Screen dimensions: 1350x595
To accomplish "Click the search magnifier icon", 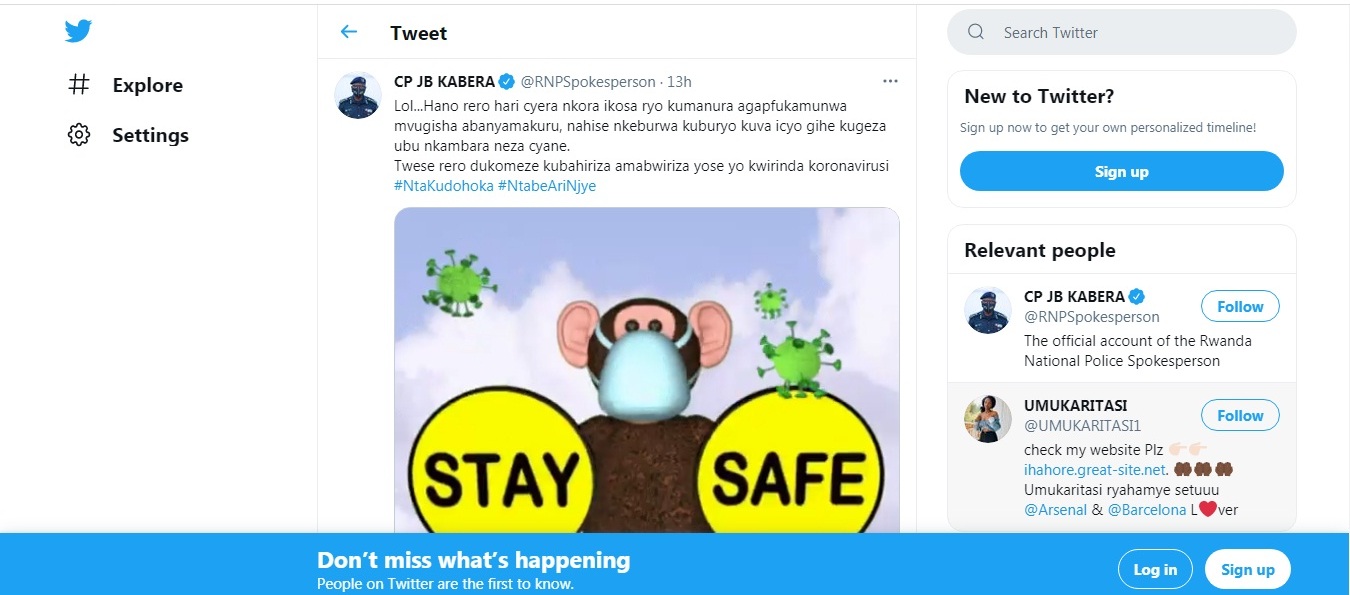I will point(976,32).
